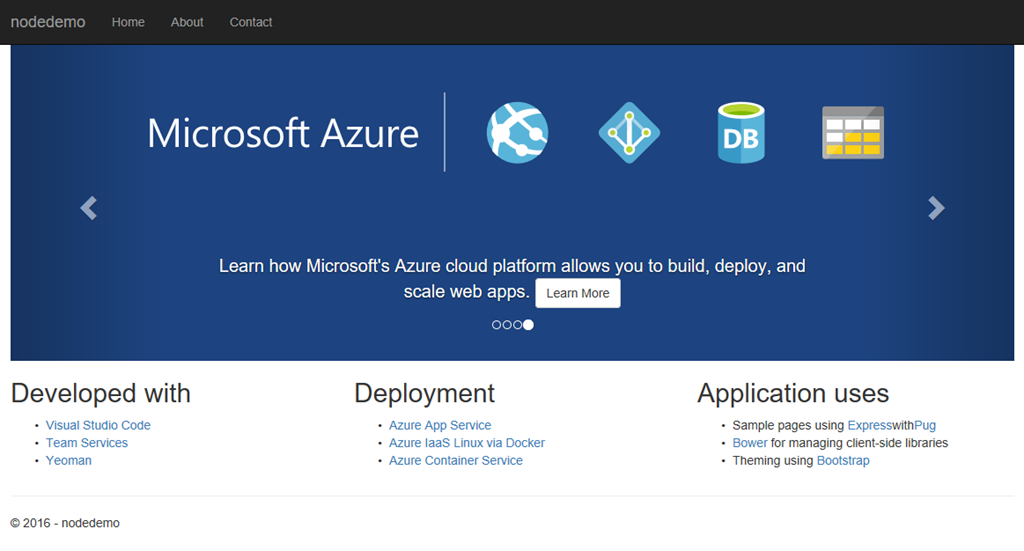
Task: Click the nodedemo brand link
Action: 48,22
